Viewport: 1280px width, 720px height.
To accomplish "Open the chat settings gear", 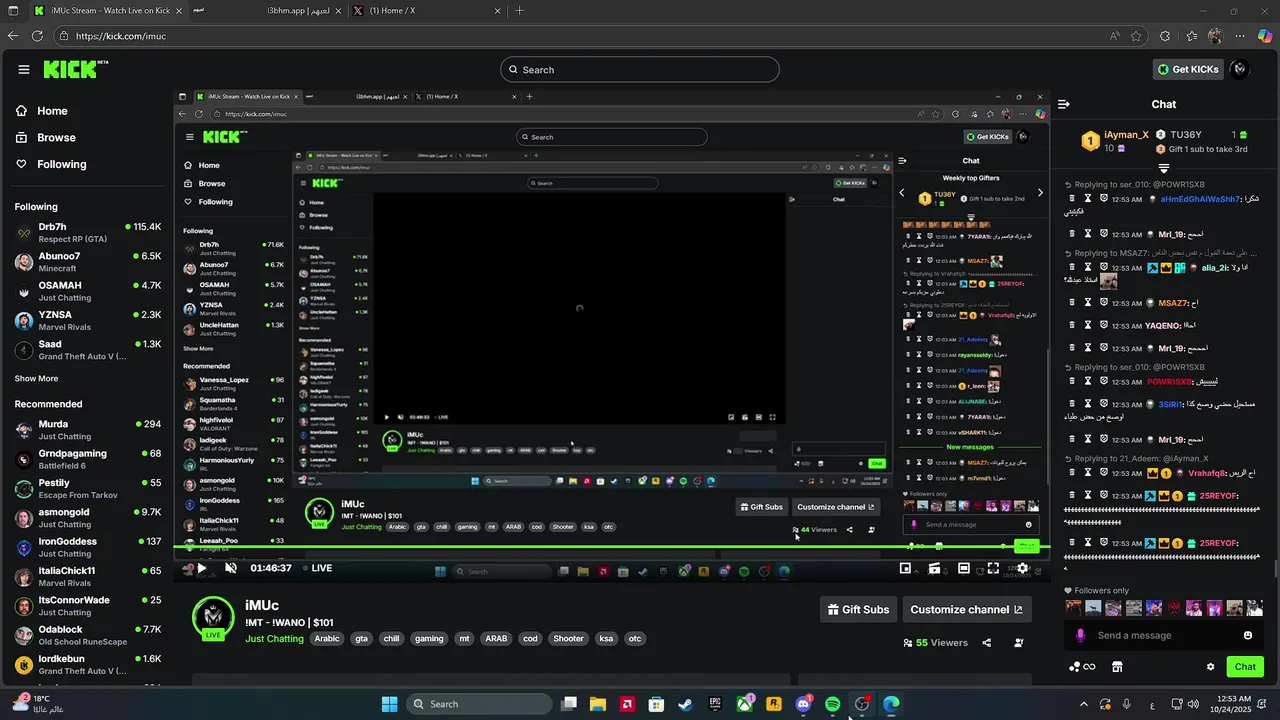I will coord(1210,667).
